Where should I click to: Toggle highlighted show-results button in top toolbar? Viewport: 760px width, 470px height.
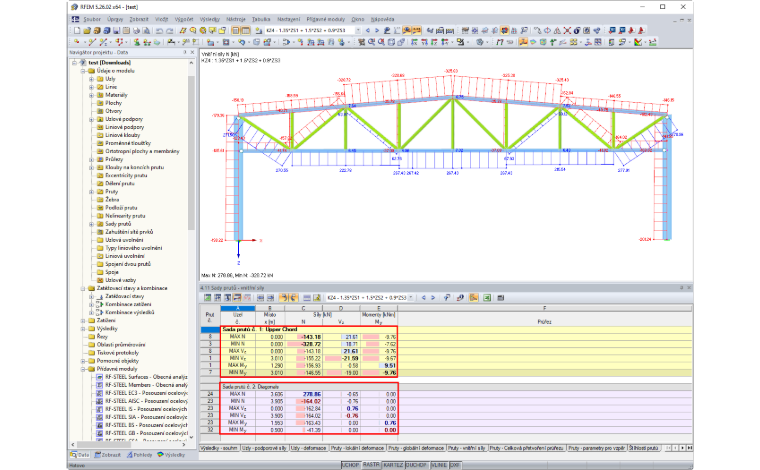[x=406, y=31]
